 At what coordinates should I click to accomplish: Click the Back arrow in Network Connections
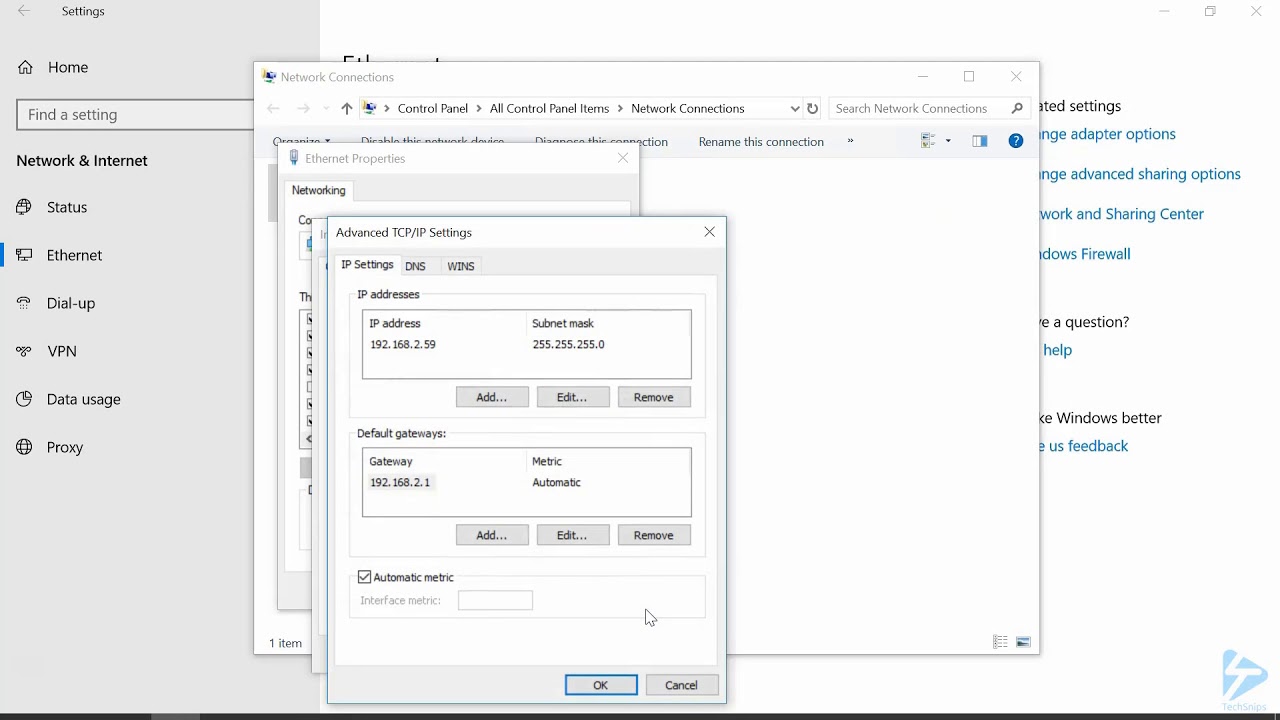point(273,108)
